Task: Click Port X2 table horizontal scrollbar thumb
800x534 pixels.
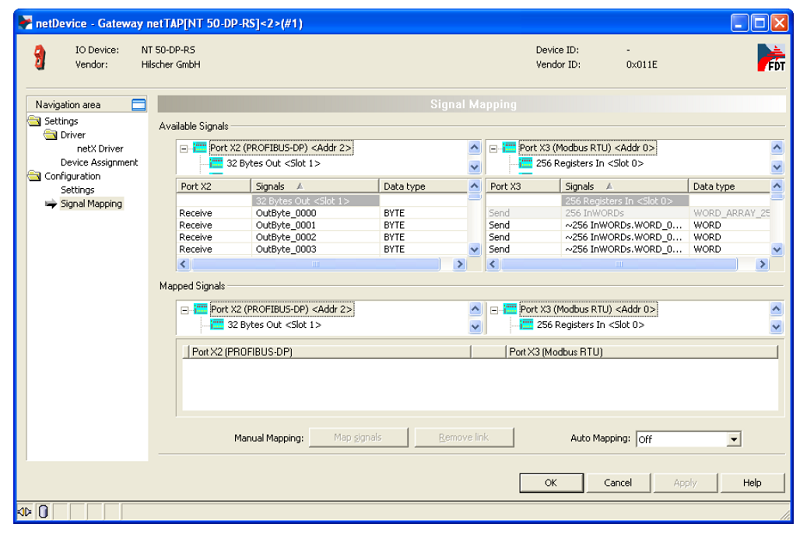Action: [x=315, y=264]
